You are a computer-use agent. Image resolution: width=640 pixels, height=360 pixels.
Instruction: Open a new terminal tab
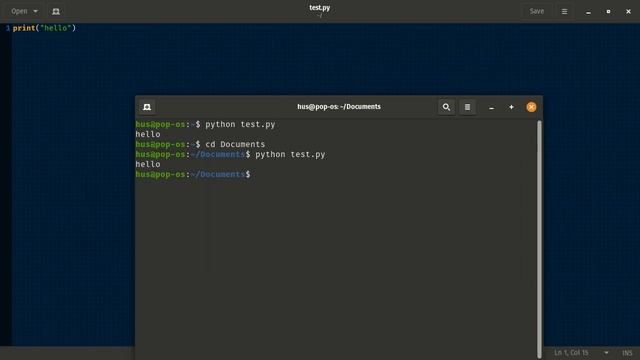click(147, 107)
